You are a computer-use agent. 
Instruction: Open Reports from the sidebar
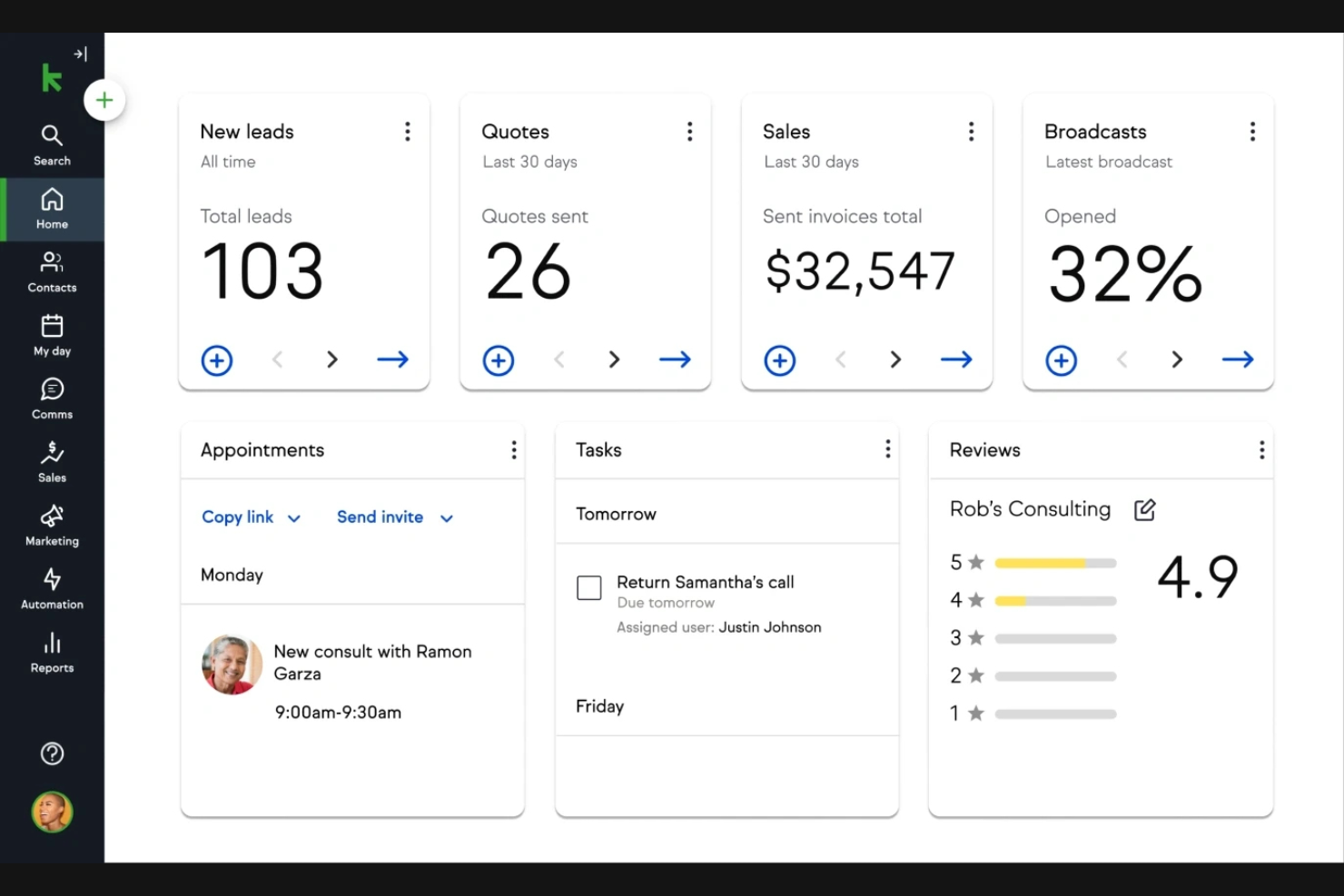click(52, 653)
